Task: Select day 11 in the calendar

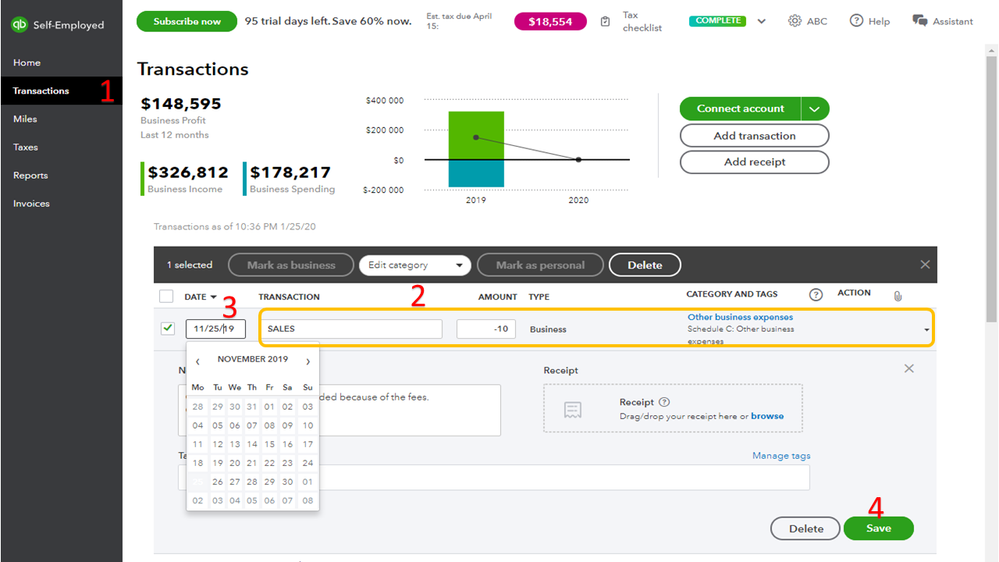Action: (198, 444)
